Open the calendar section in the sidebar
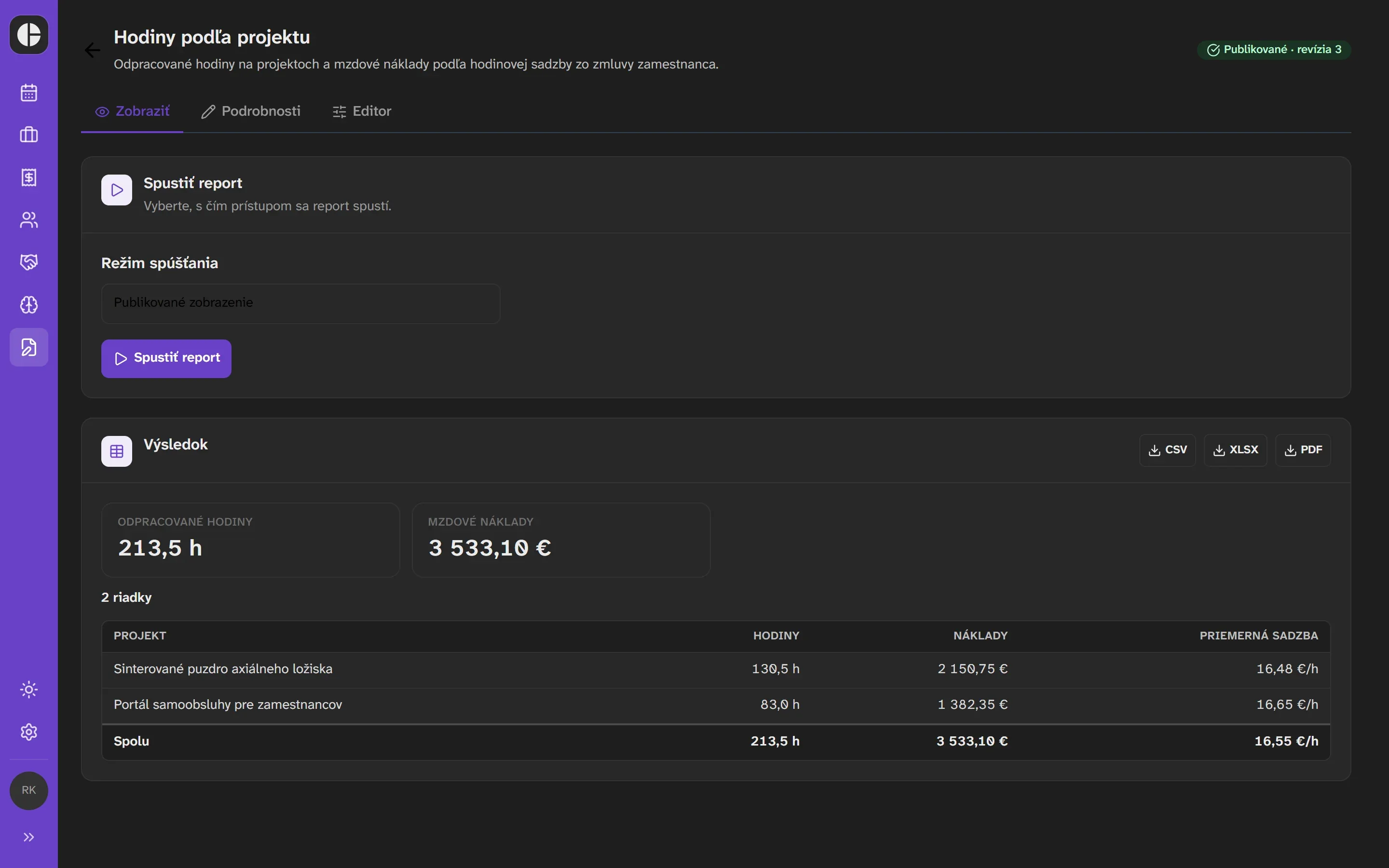Viewport: 1389px width, 868px height. [x=29, y=93]
